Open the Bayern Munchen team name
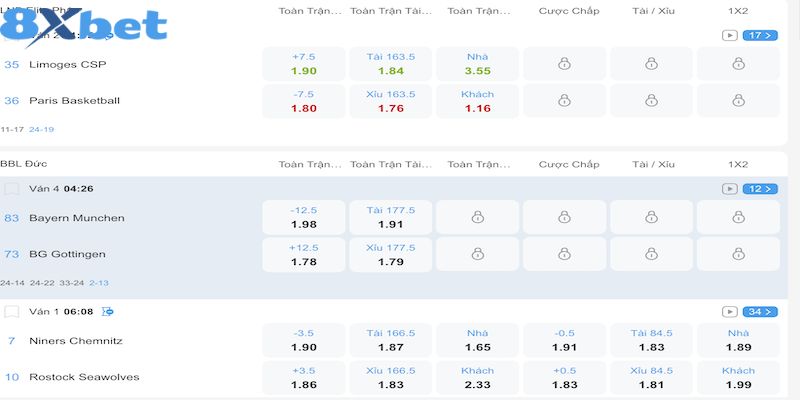Image resolution: width=800 pixels, height=400 pixels. click(77, 218)
